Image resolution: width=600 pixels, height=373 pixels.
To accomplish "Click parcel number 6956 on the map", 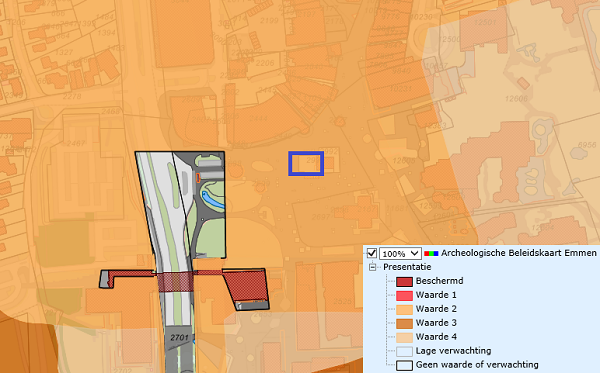I will click(x=587, y=145).
